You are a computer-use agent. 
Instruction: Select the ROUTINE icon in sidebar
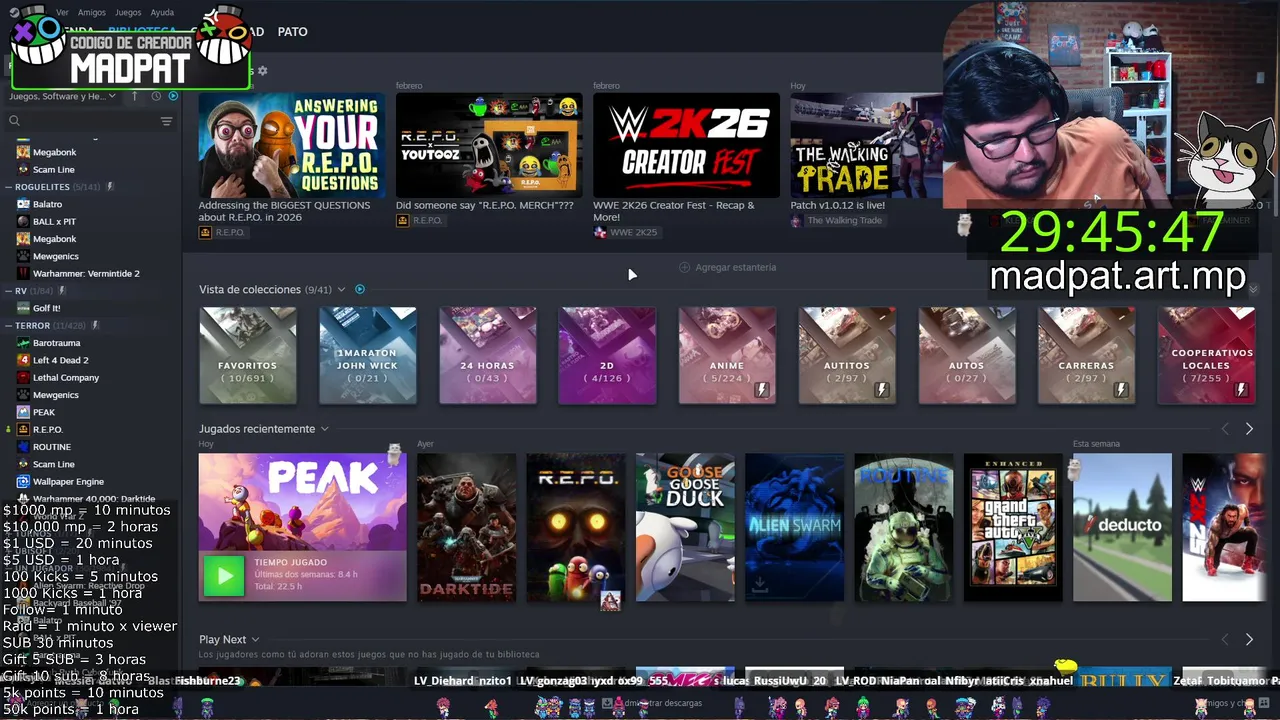(23, 447)
